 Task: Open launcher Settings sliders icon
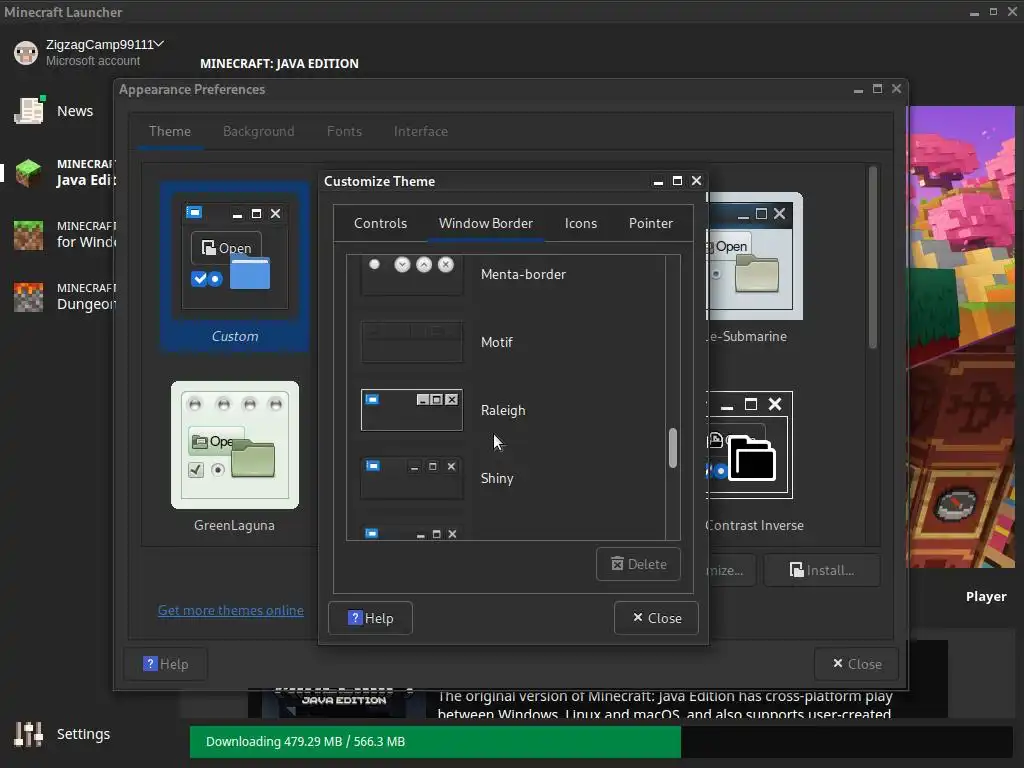click(28, 734)
